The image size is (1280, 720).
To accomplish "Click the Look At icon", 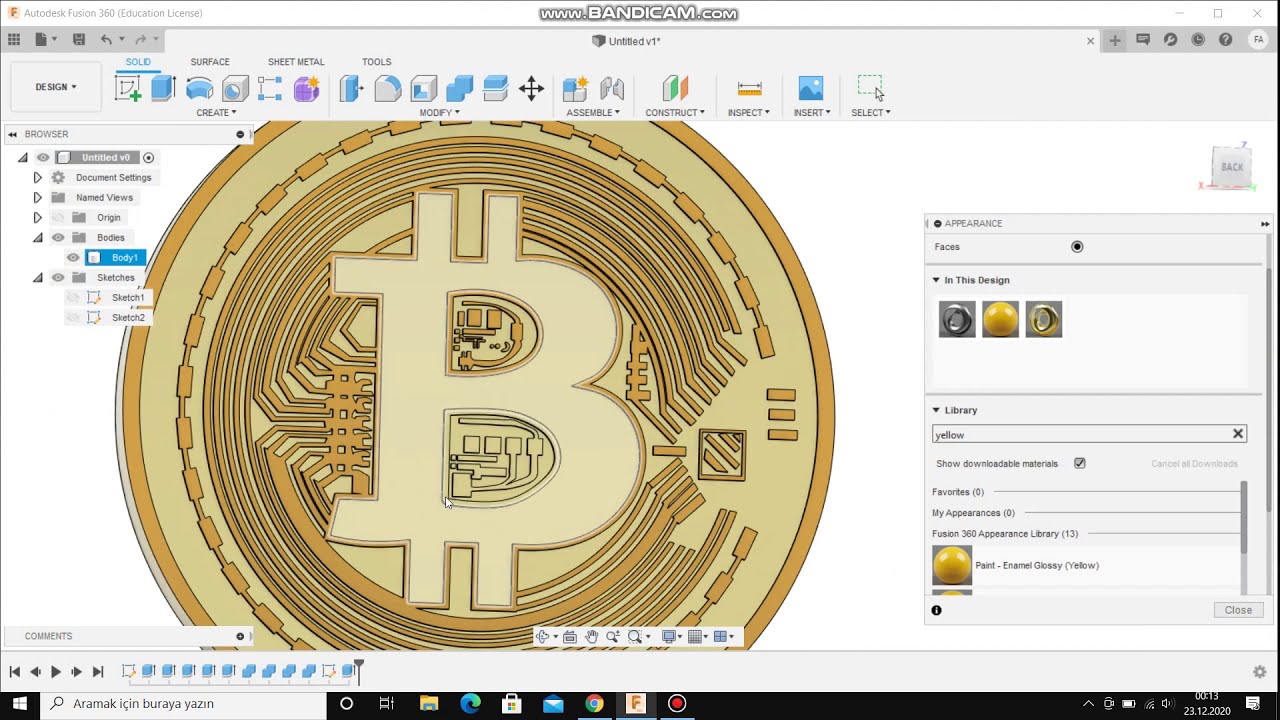I will (570, 637).
